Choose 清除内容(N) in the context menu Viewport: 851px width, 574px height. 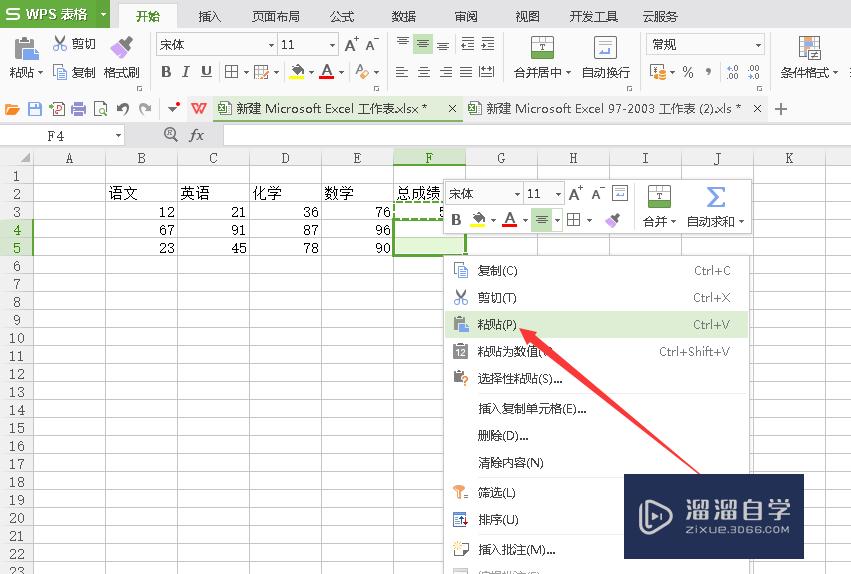click(596, 462)
